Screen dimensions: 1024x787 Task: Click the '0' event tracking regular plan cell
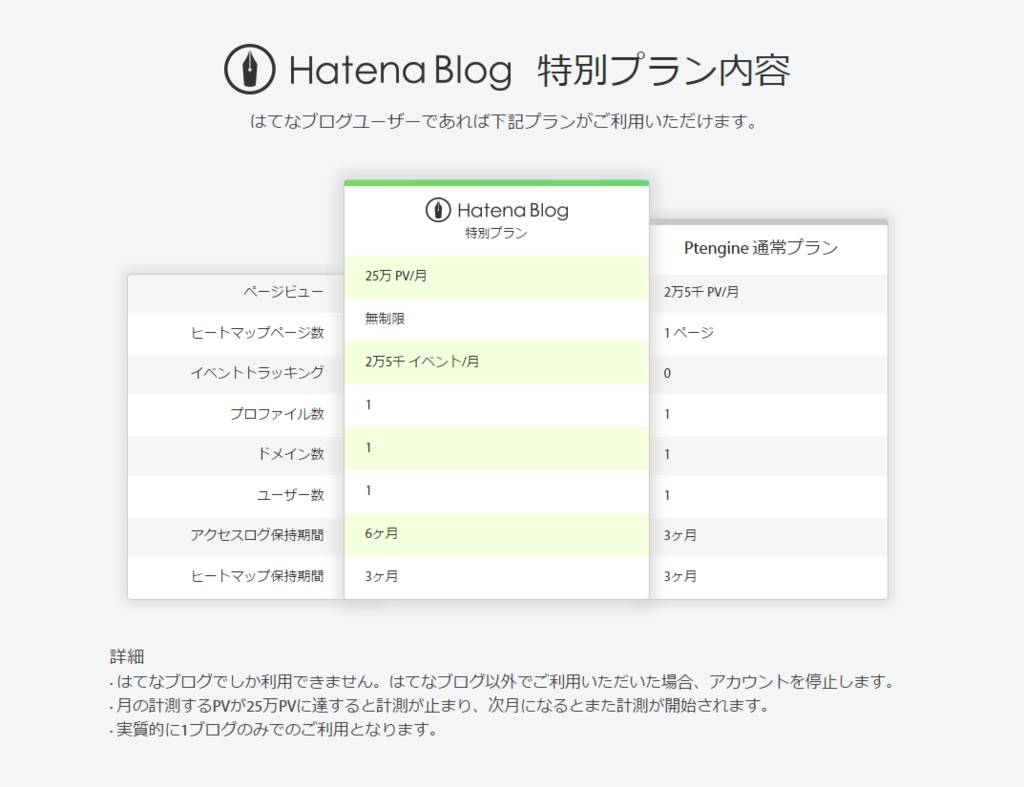click(x=768, y=374)
